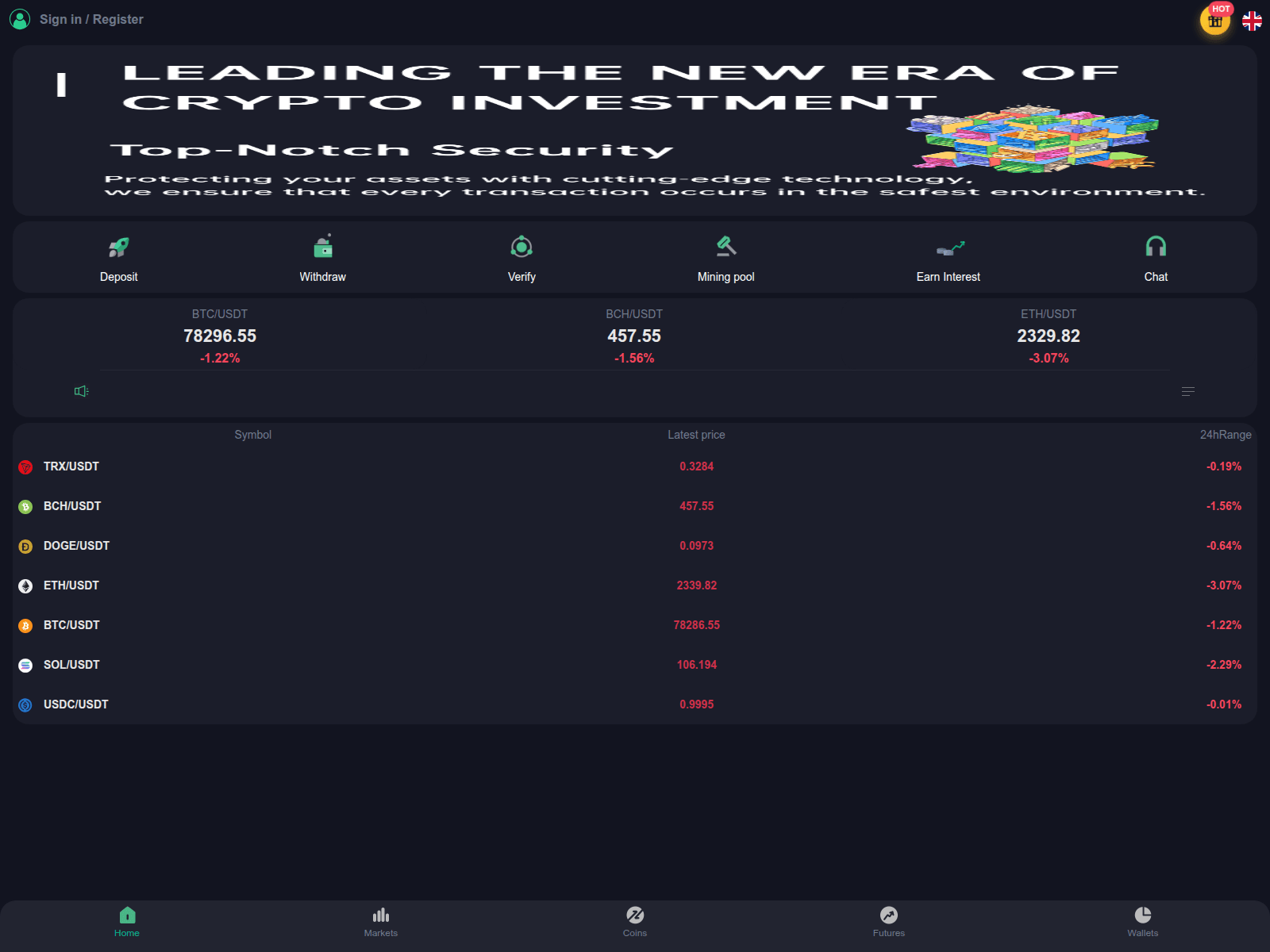The image size is (1270, 952).
Task: Change language via UK flag icon
Action: pos(1253,21)
